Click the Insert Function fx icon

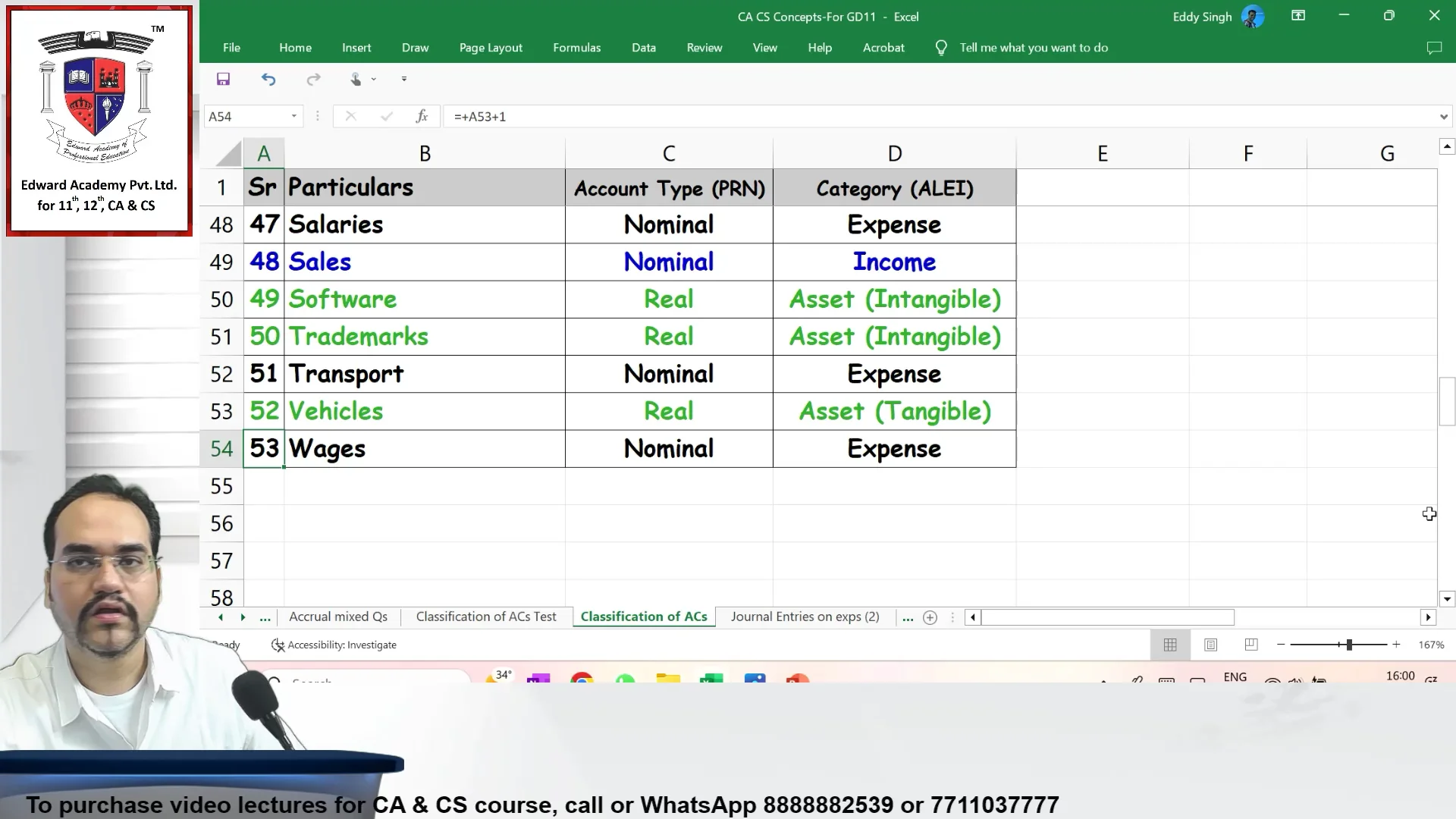422,116
